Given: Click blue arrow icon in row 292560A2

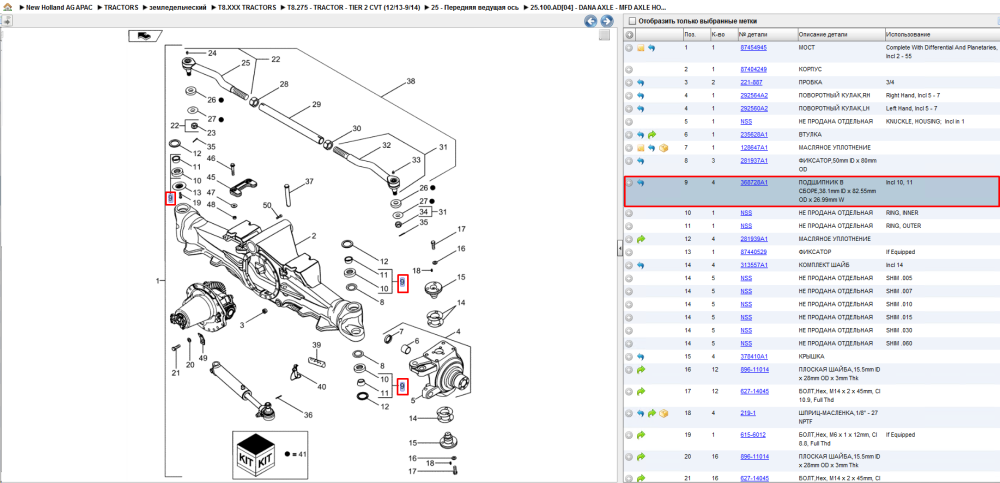Looking at the screenshot, I should (641, 108).
